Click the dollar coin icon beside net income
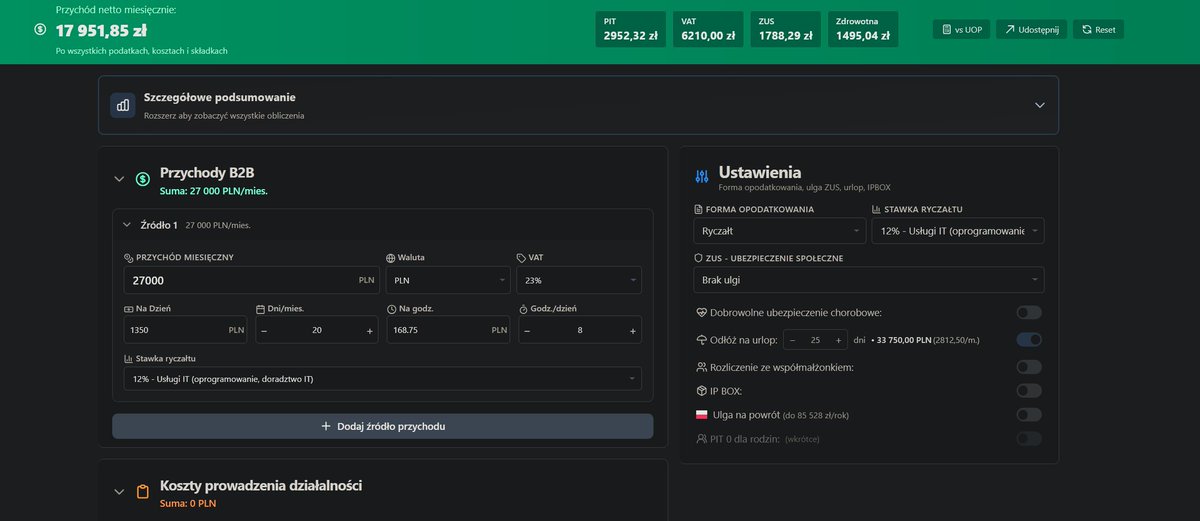Viewport: 1200px width, 521px height. point(39,30)
